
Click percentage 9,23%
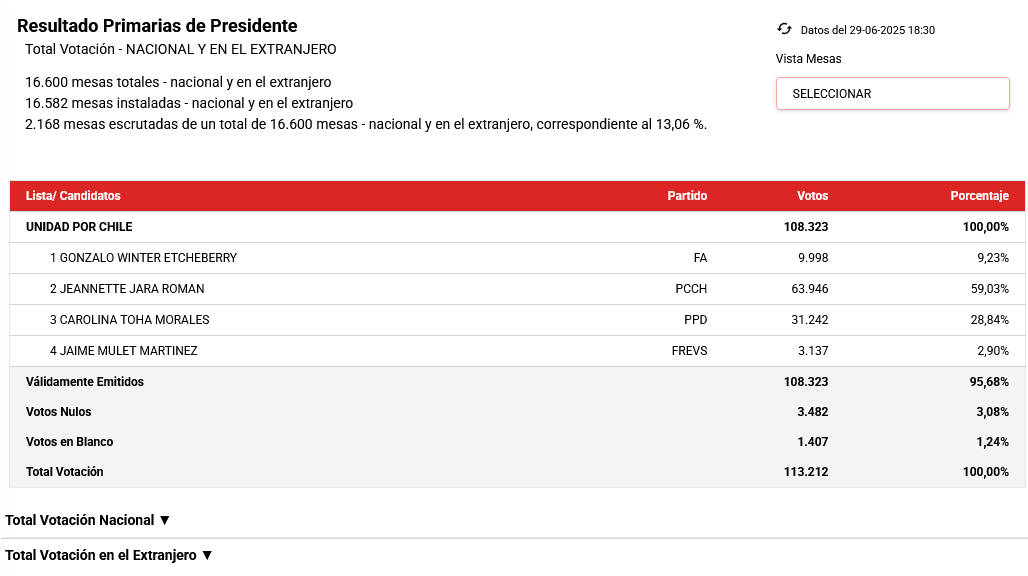[993, 258]
